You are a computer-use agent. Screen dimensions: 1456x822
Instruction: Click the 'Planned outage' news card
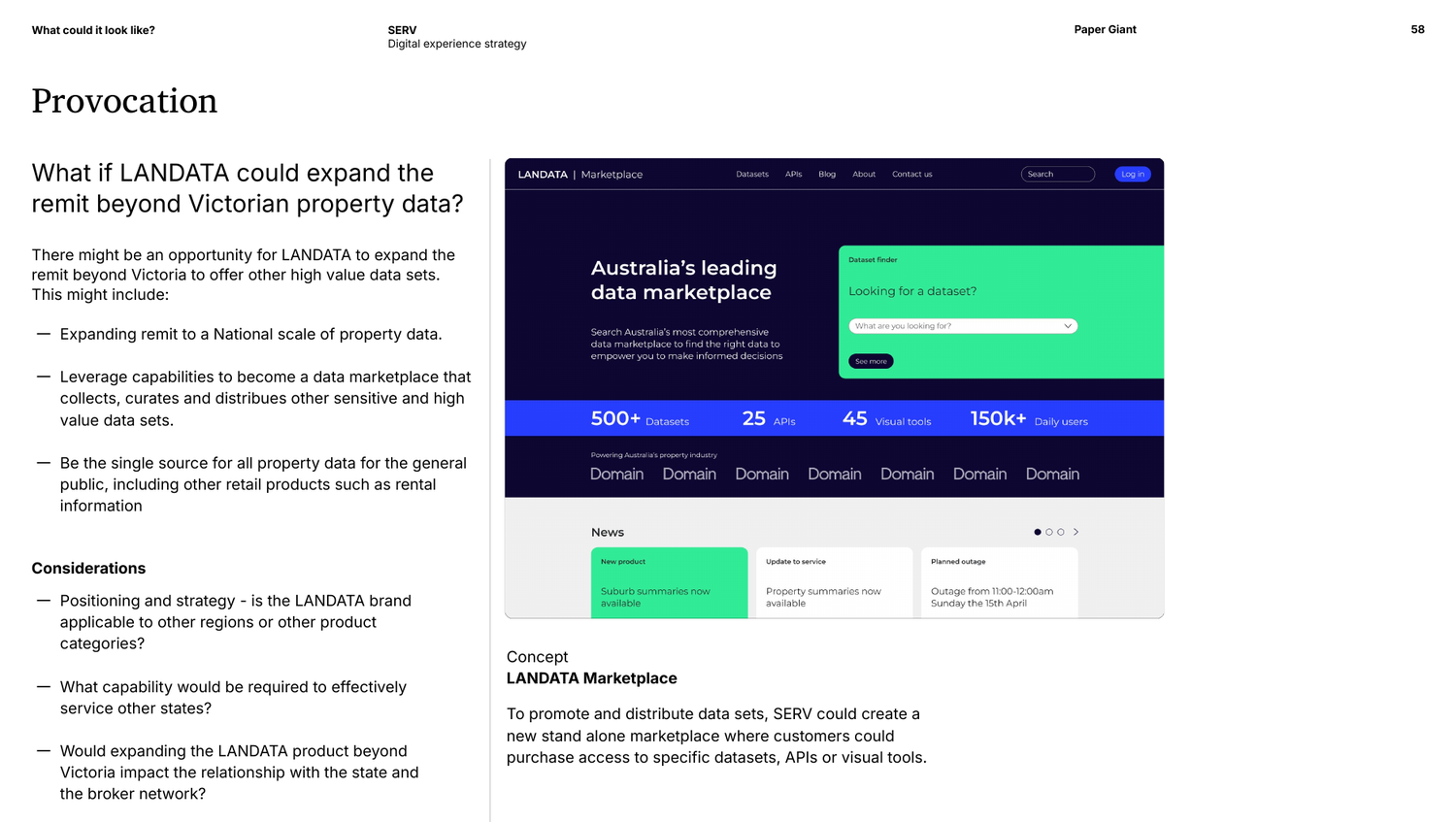(x=999, y=580)
